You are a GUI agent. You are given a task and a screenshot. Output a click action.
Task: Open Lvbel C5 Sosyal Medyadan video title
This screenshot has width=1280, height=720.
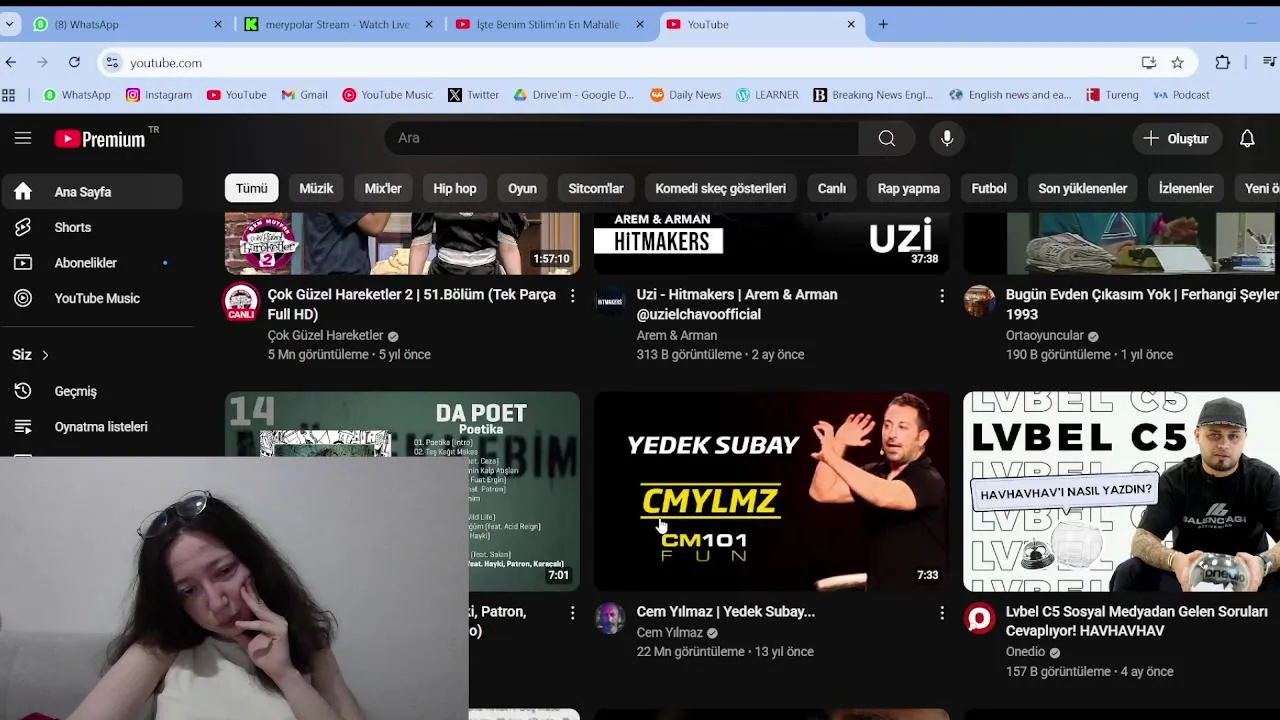tap(1137, 621)
